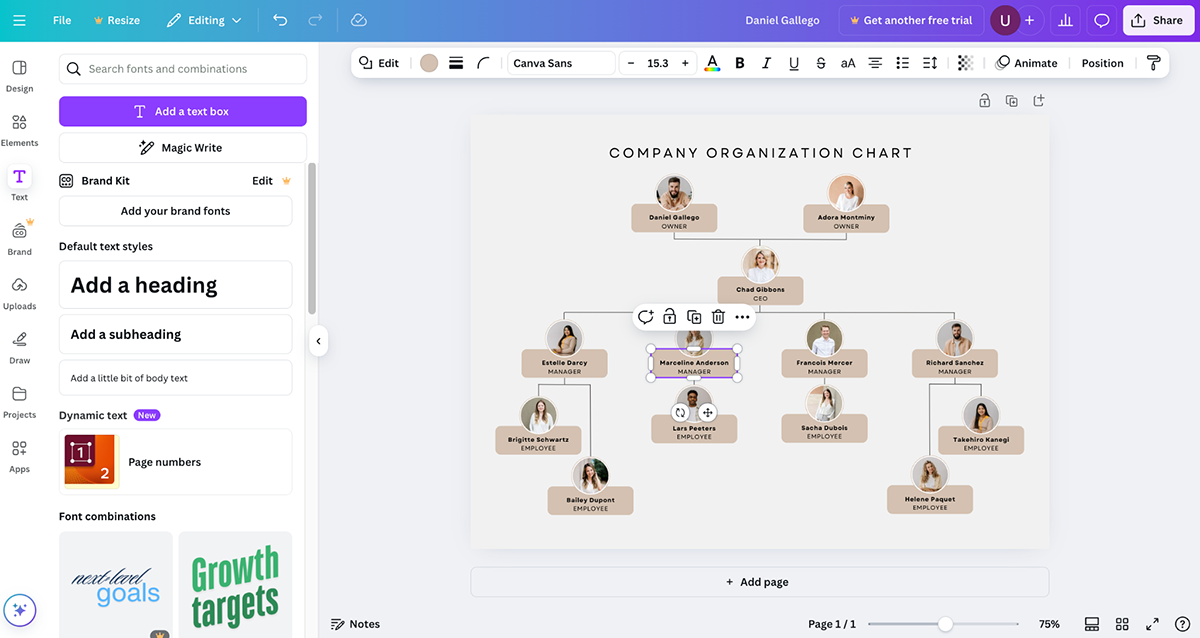Select the Elements sidebar panel
1200x638 pixels.
click(19, 130)
